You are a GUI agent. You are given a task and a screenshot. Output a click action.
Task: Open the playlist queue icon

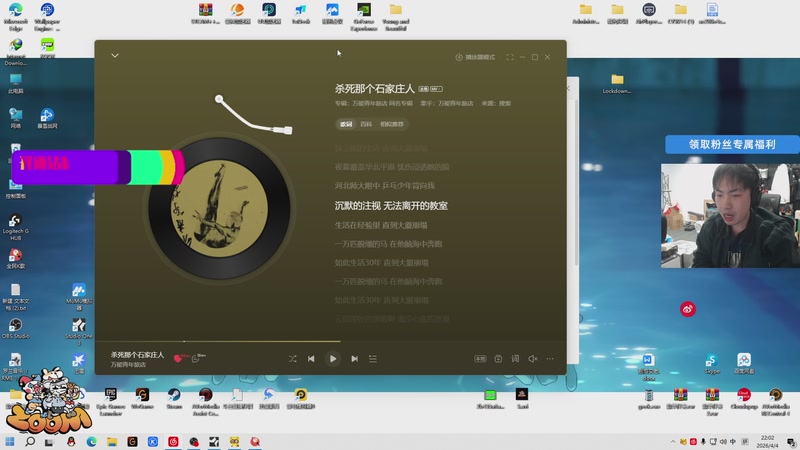click(x=373, y=359)
